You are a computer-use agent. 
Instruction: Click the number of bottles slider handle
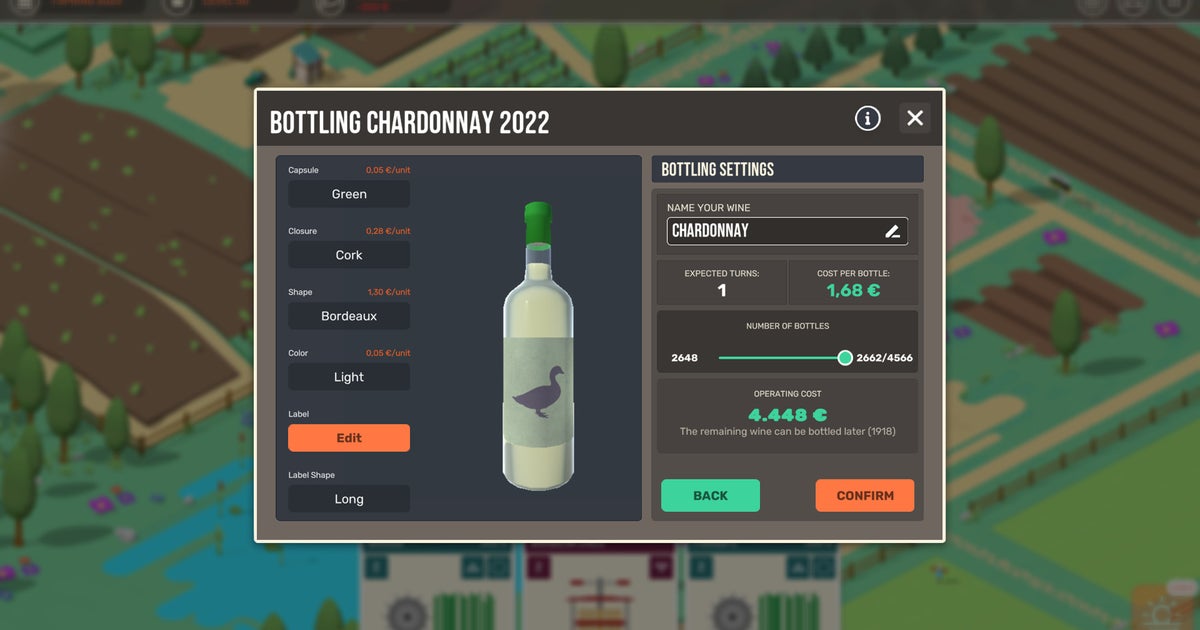(845, 357)
